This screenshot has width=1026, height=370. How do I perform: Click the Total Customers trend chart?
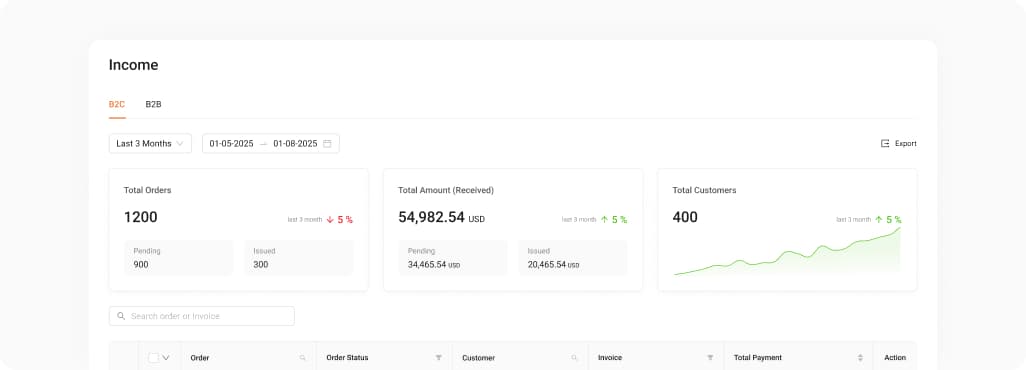pos(787,251)
